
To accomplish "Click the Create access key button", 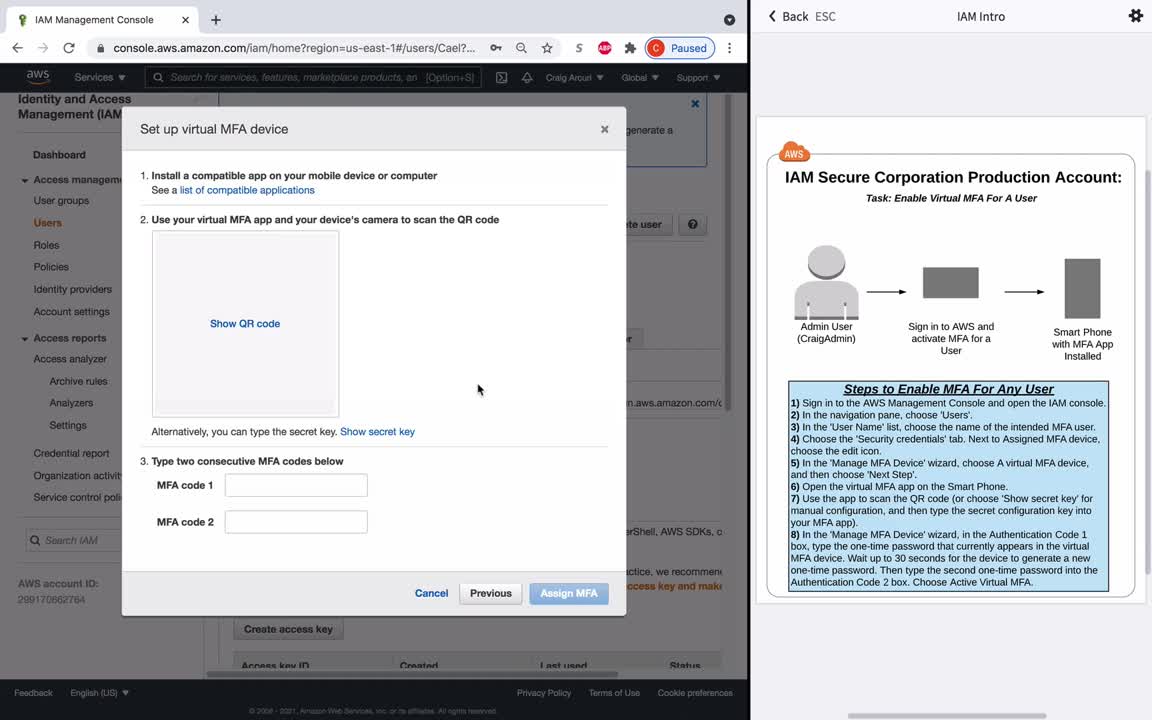I will (288, 629).
